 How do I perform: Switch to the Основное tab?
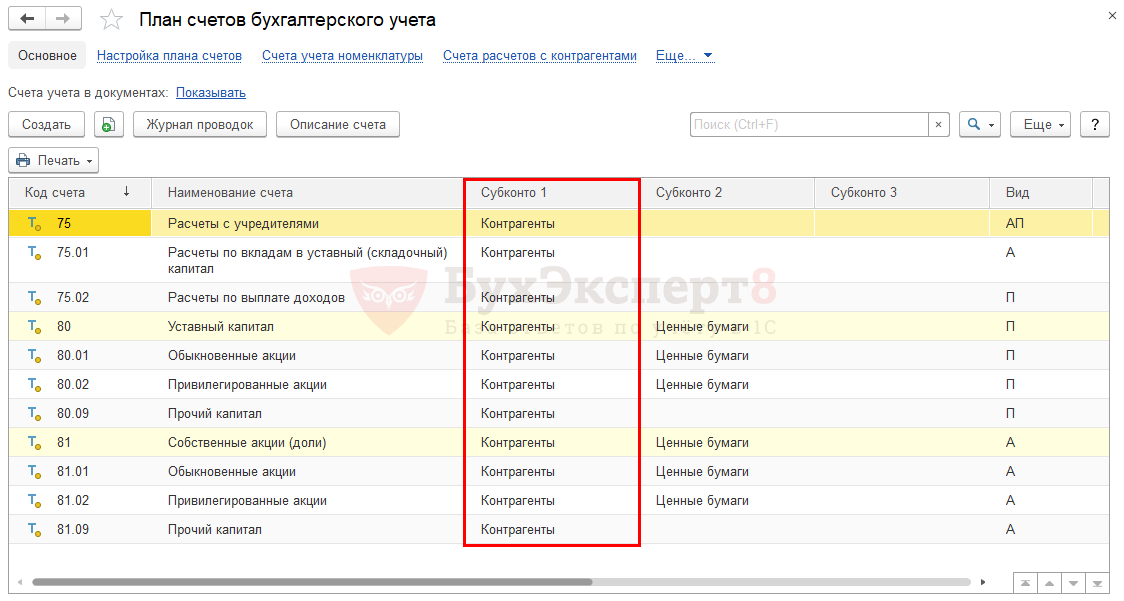coord(47,56)
